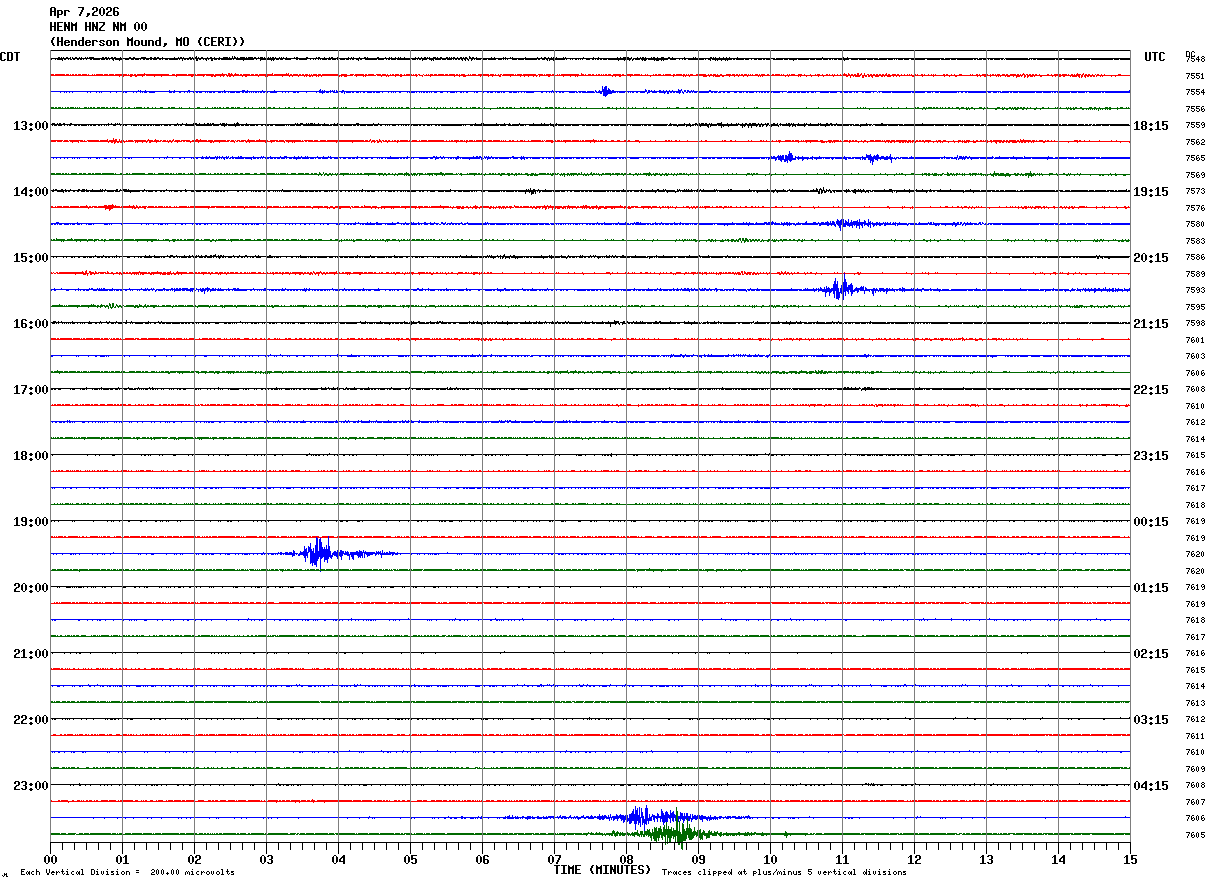Click the large blue seismic burst near minute 04
The image size is (1210, 886).
coord(320,552)
